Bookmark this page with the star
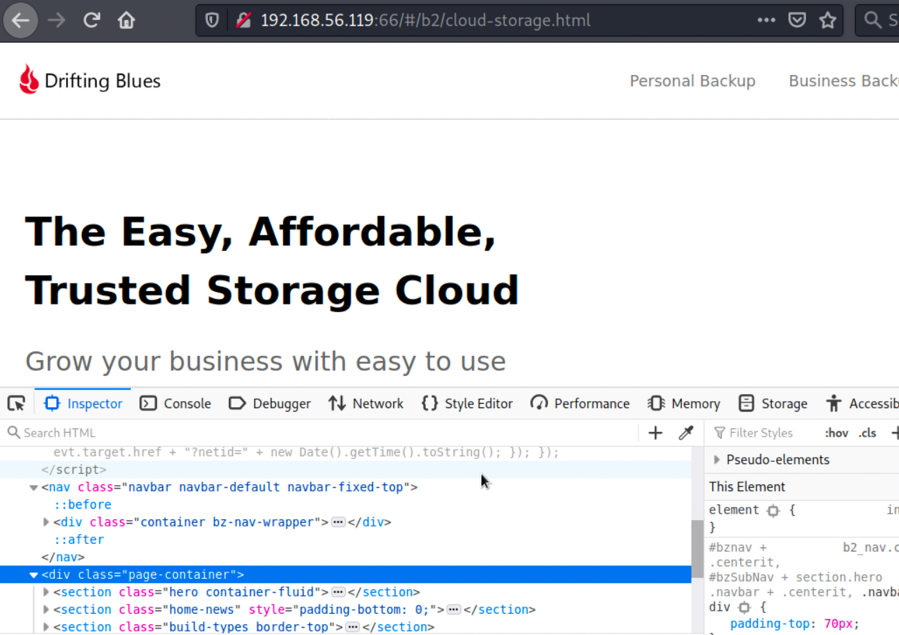This screenshot has height=635, width=899. 827,21
